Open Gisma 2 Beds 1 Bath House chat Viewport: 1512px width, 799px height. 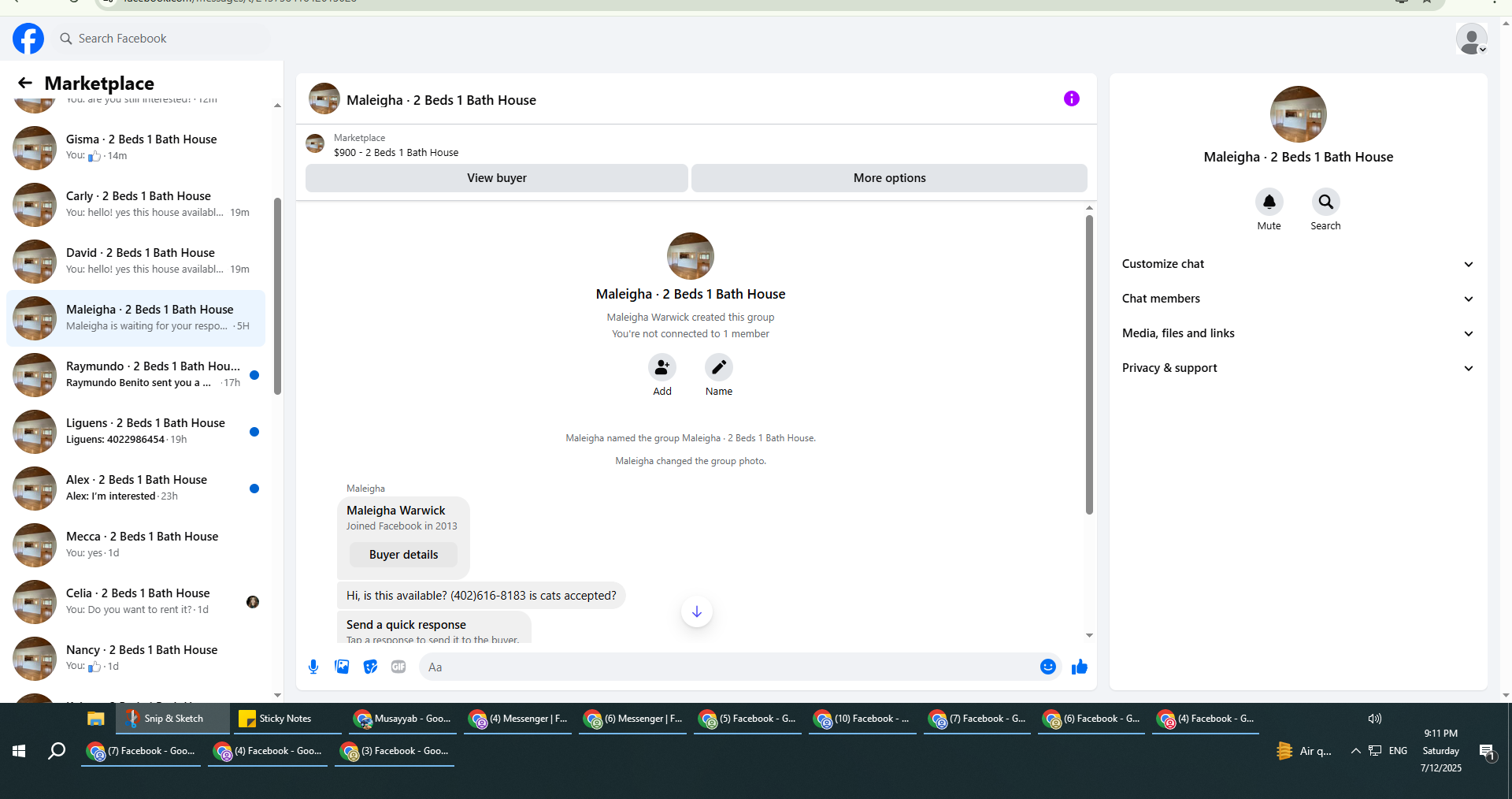[x=135, y=147]
